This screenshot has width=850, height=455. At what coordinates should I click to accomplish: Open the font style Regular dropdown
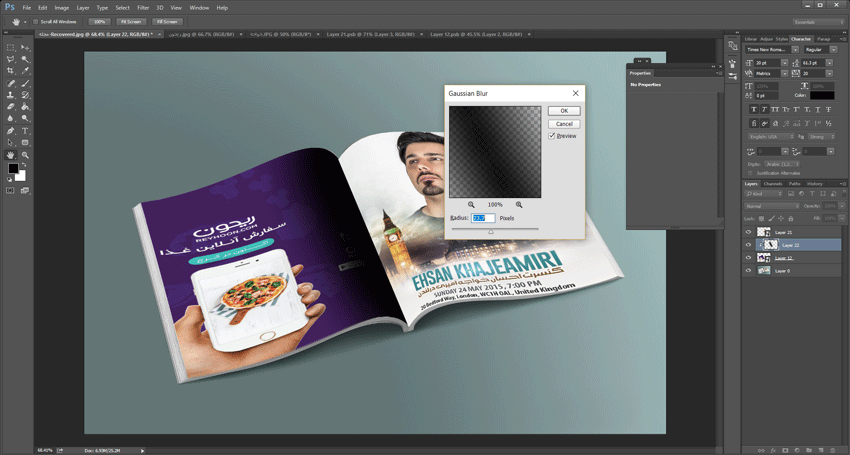pyautogui.click(x=833, y=49)
